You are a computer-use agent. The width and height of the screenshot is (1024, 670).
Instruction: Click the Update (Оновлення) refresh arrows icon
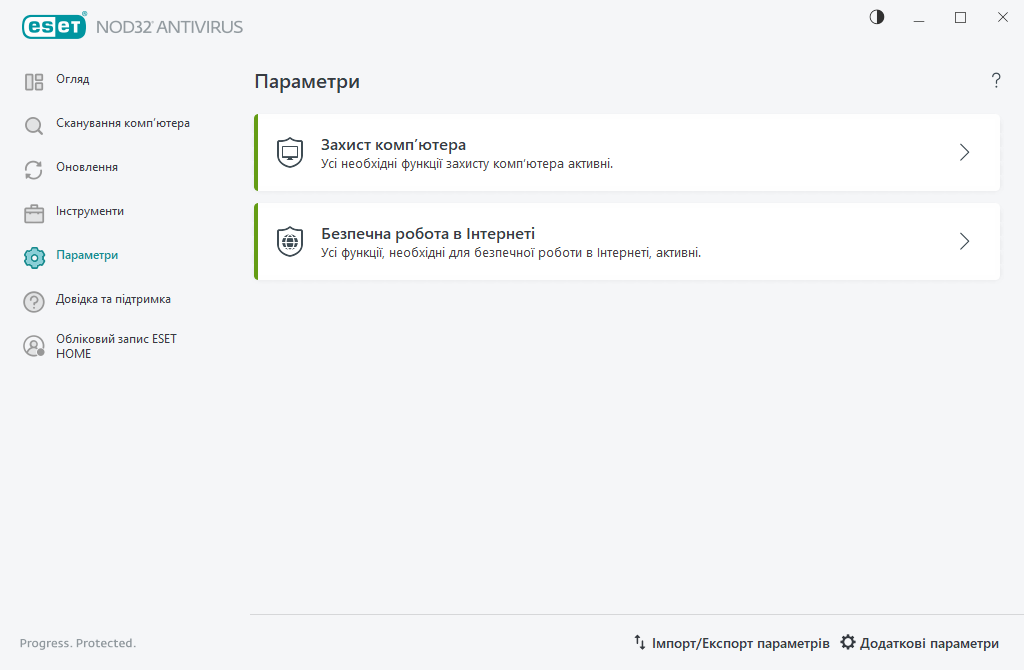(x=34, y=170)
